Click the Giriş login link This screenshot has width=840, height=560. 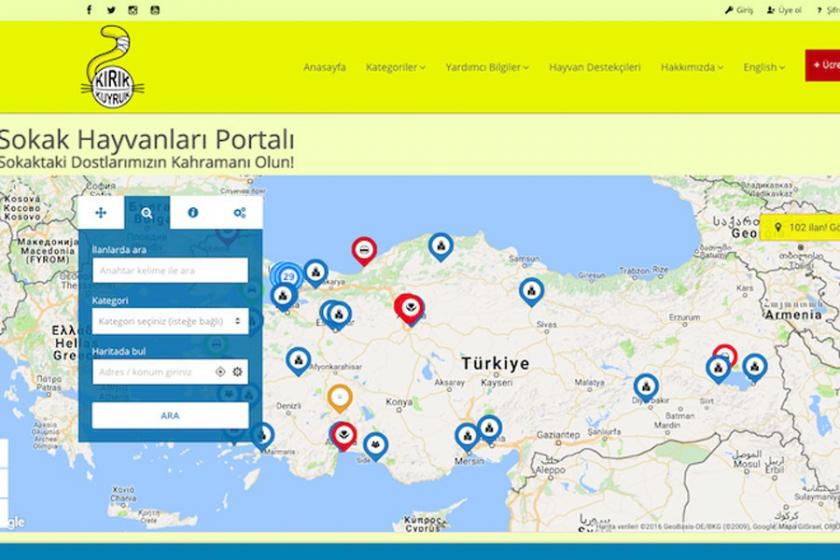[x=739, y=10]
